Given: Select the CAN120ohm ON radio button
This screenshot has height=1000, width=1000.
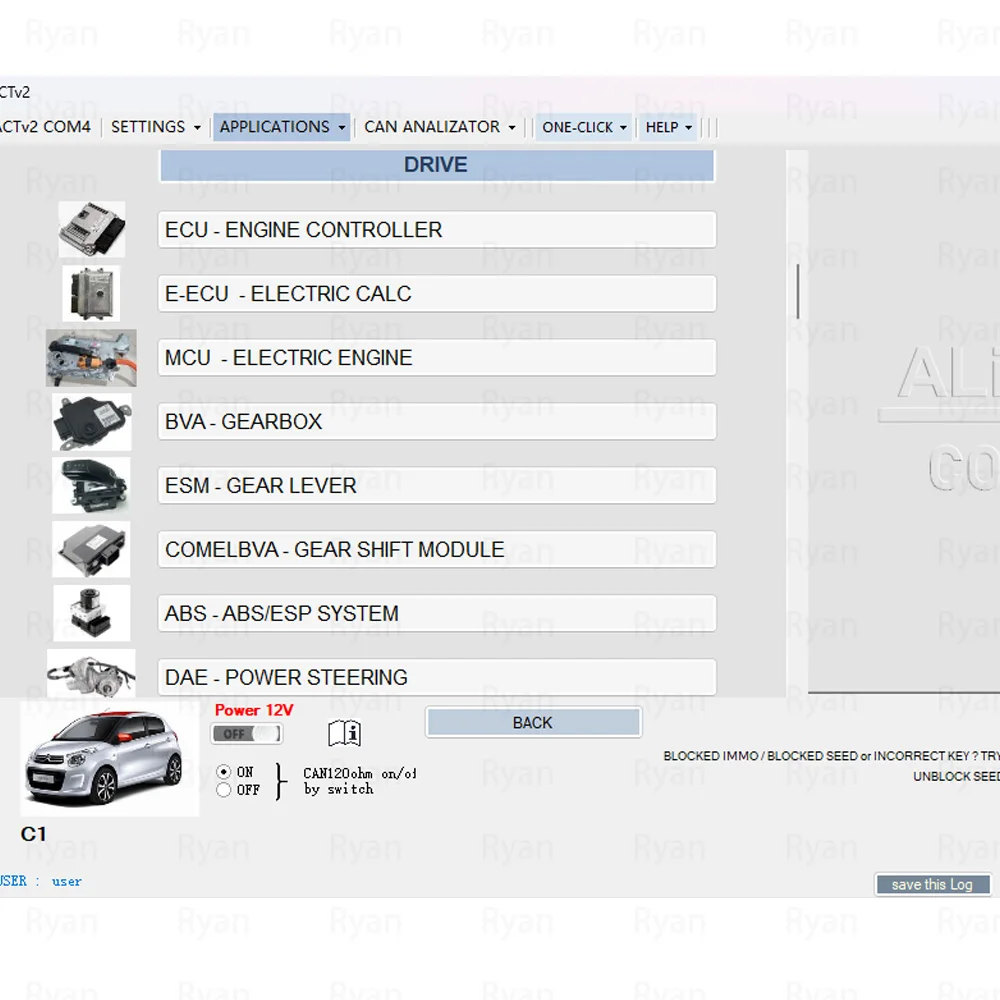Looking at the screenshot, I should point(224,772).
